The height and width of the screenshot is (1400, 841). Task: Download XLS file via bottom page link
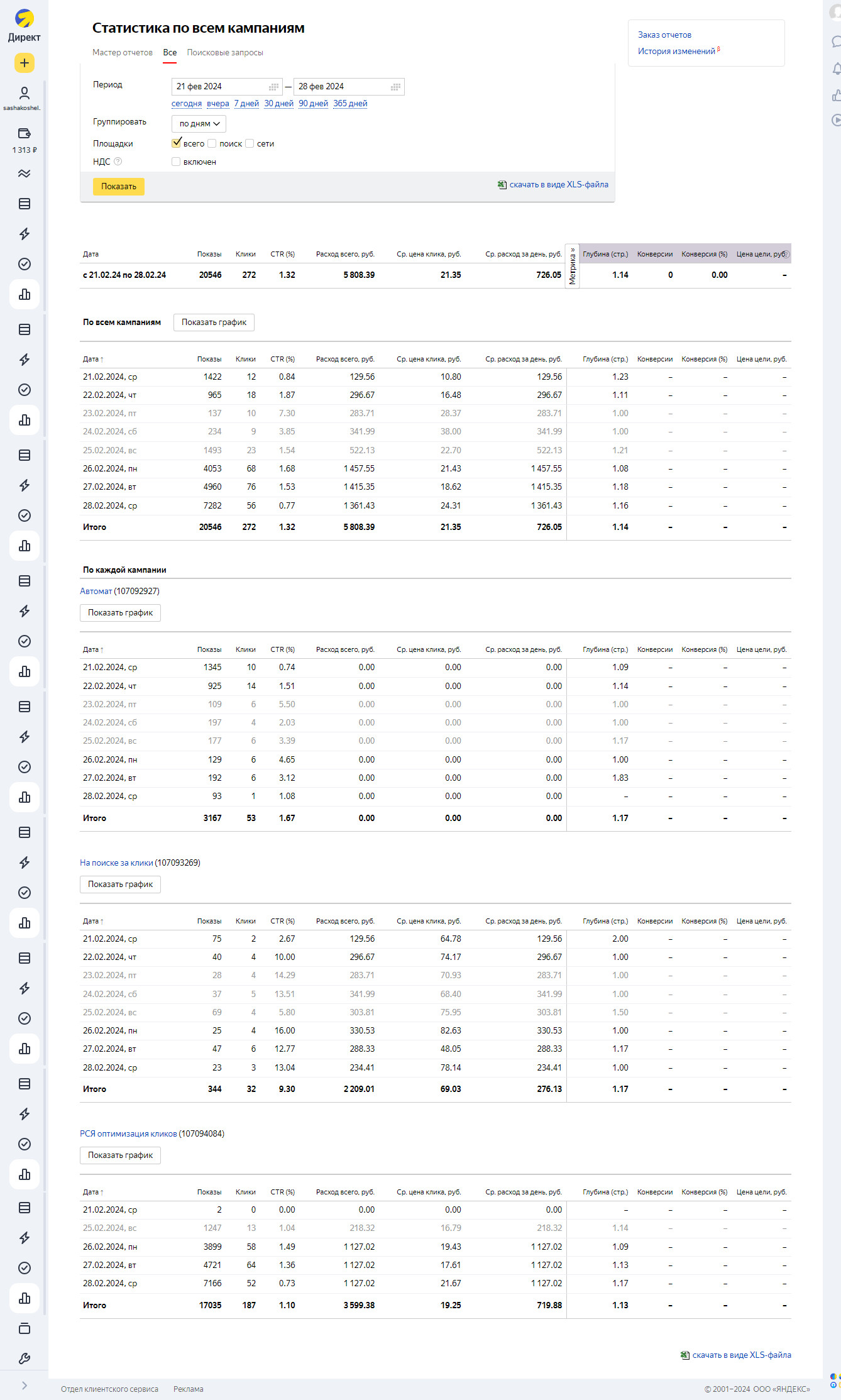742,1355
